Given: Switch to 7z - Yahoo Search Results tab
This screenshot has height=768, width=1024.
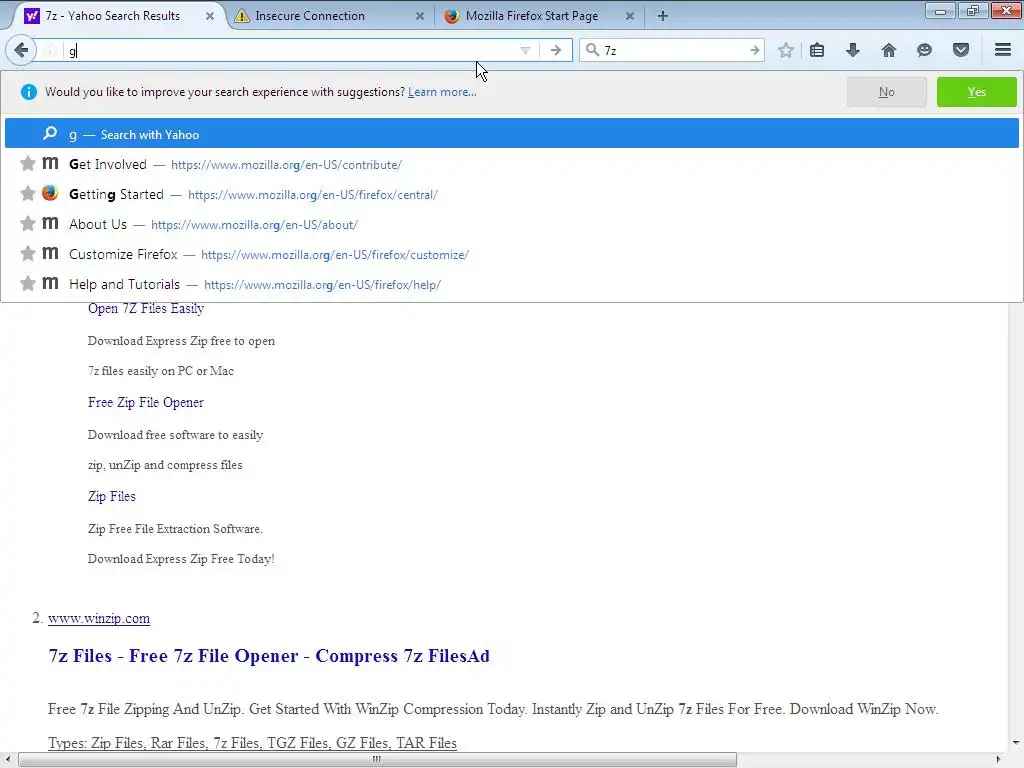Looking at the screenshot, I should (113, 16).
